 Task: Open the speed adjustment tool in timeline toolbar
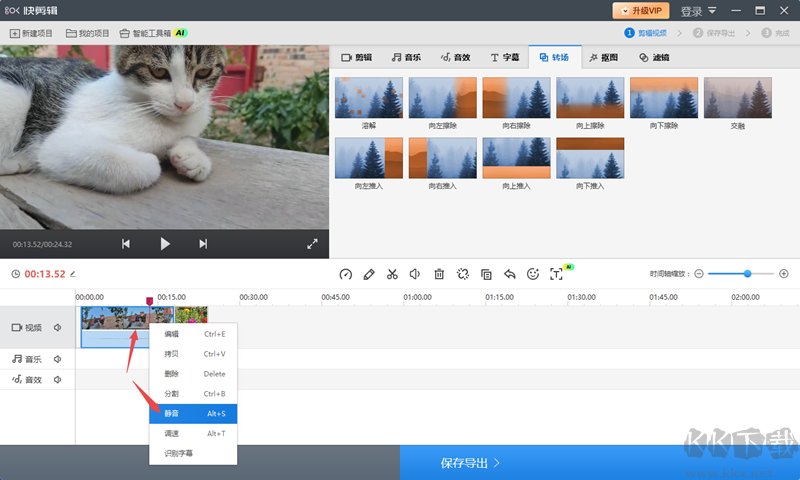tap(345, 274)
